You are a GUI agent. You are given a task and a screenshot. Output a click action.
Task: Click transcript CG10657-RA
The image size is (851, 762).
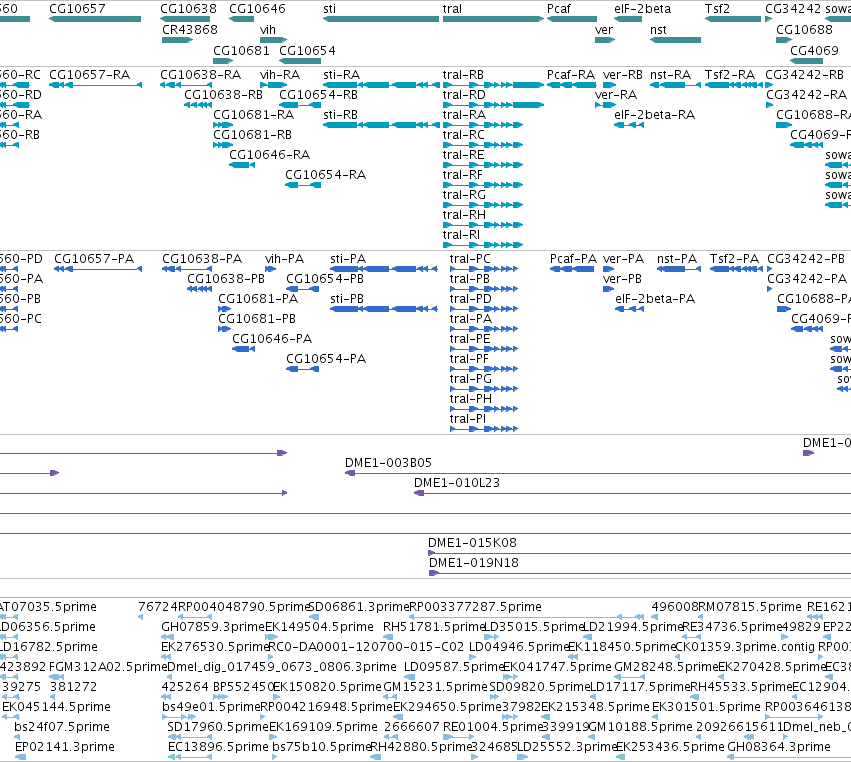[x=96, y=85]
